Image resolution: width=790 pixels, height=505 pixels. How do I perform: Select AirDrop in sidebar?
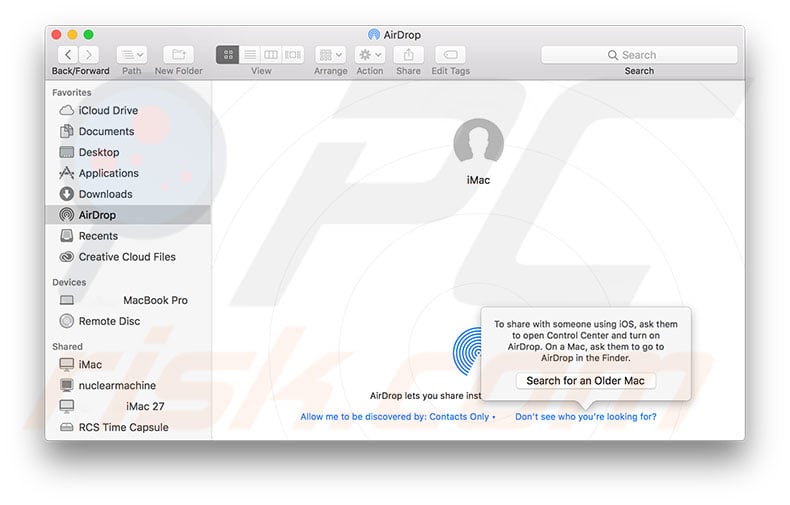point(128,215)
